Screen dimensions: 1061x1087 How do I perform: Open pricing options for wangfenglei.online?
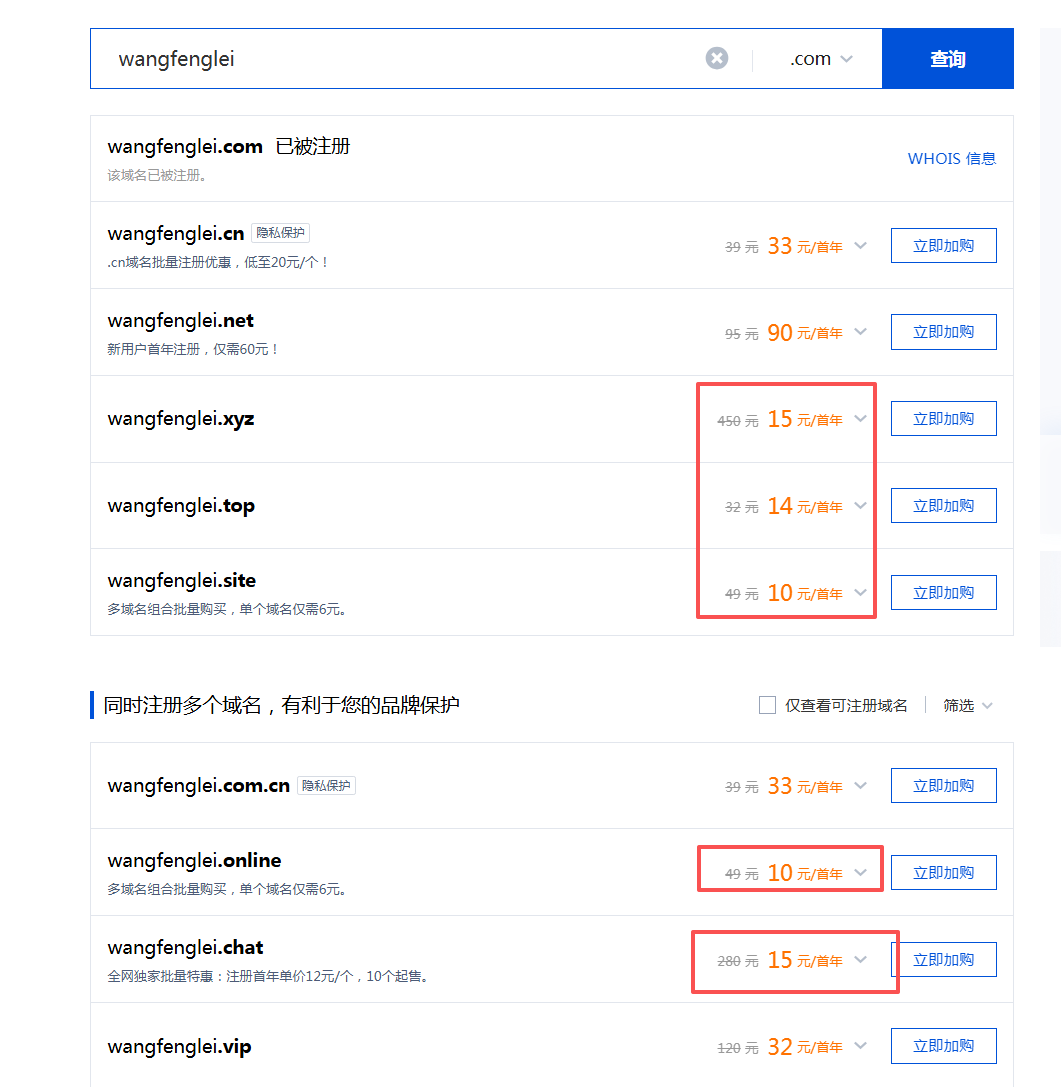(x=858, y=869)
